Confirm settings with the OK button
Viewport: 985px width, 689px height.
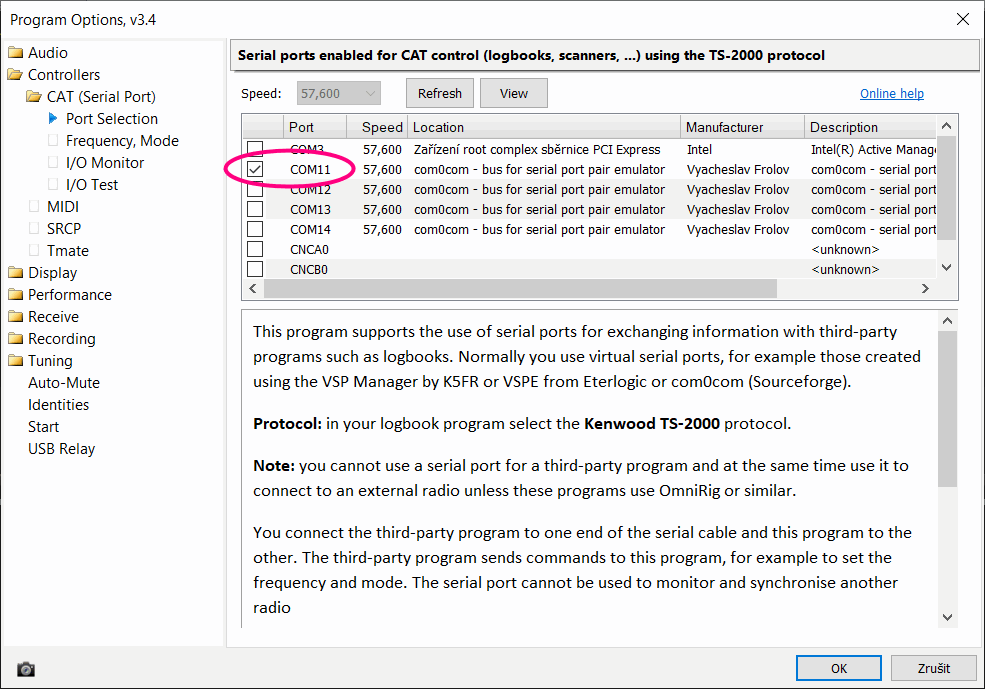[x=839, y=668]
